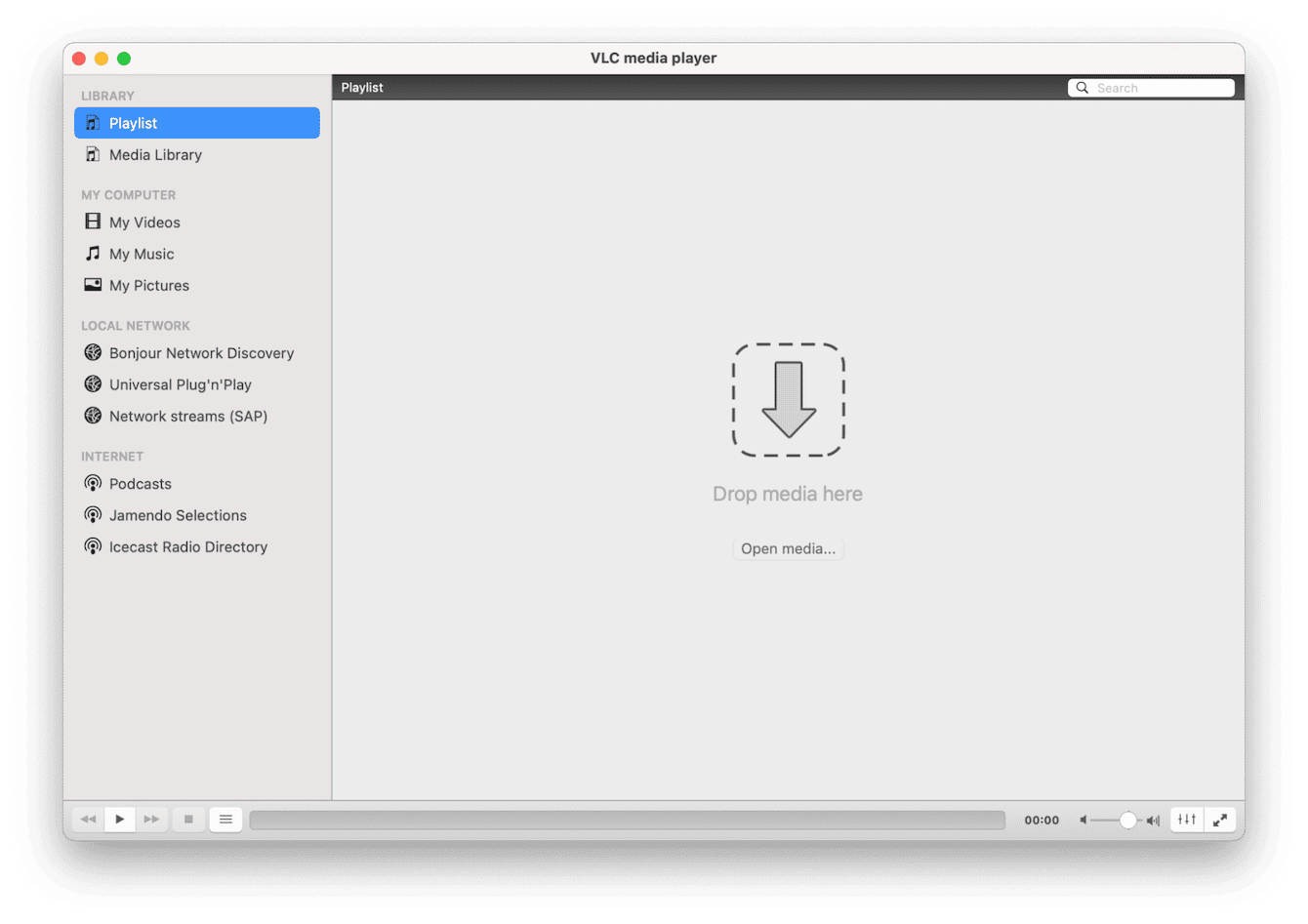Click the fast-forward playback icon
This screenshot has height=924, width=1308.
pyautogui.click(x=152, y=820)
